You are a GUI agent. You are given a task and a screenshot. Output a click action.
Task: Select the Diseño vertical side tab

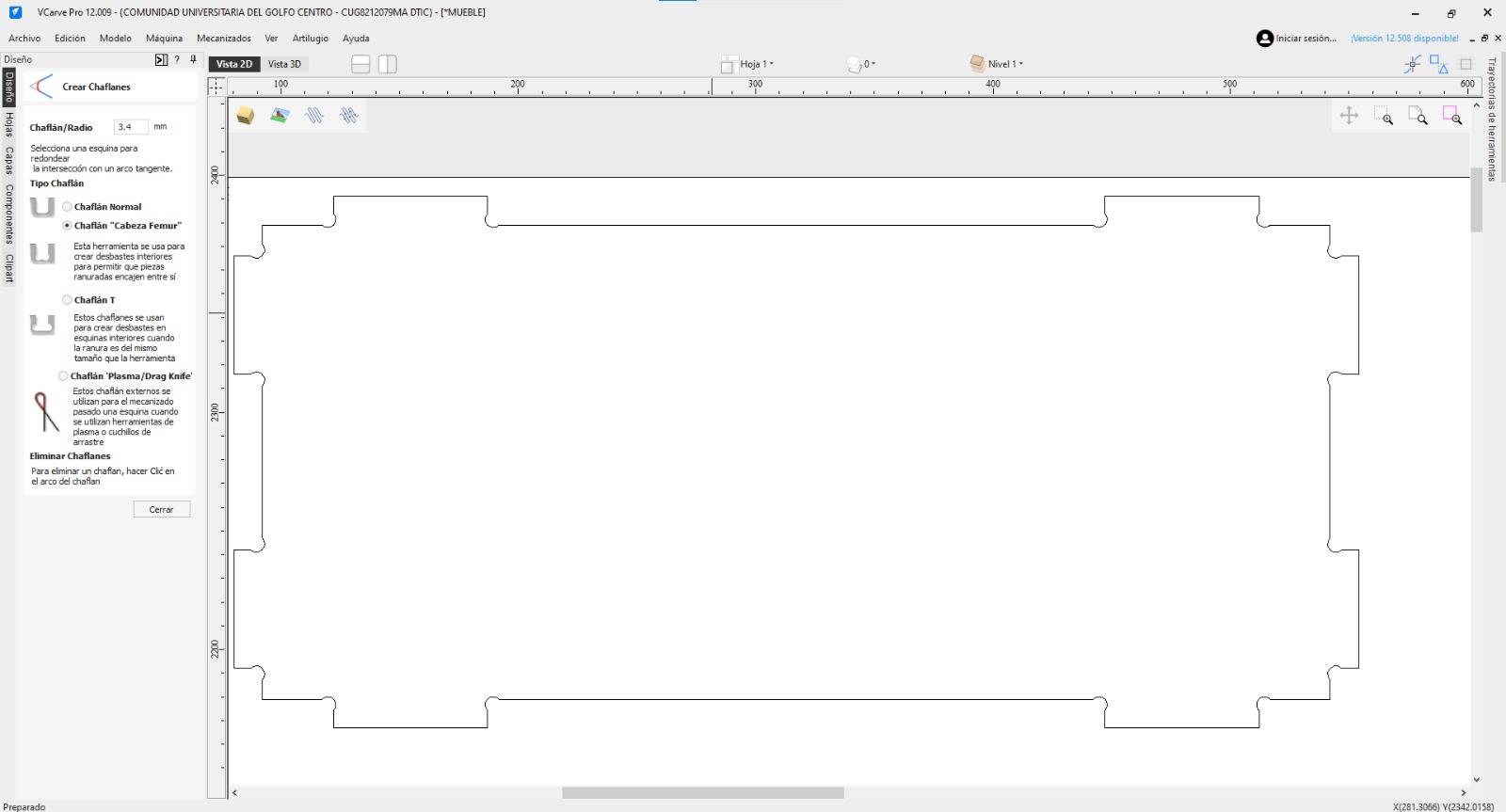(8, 87)
